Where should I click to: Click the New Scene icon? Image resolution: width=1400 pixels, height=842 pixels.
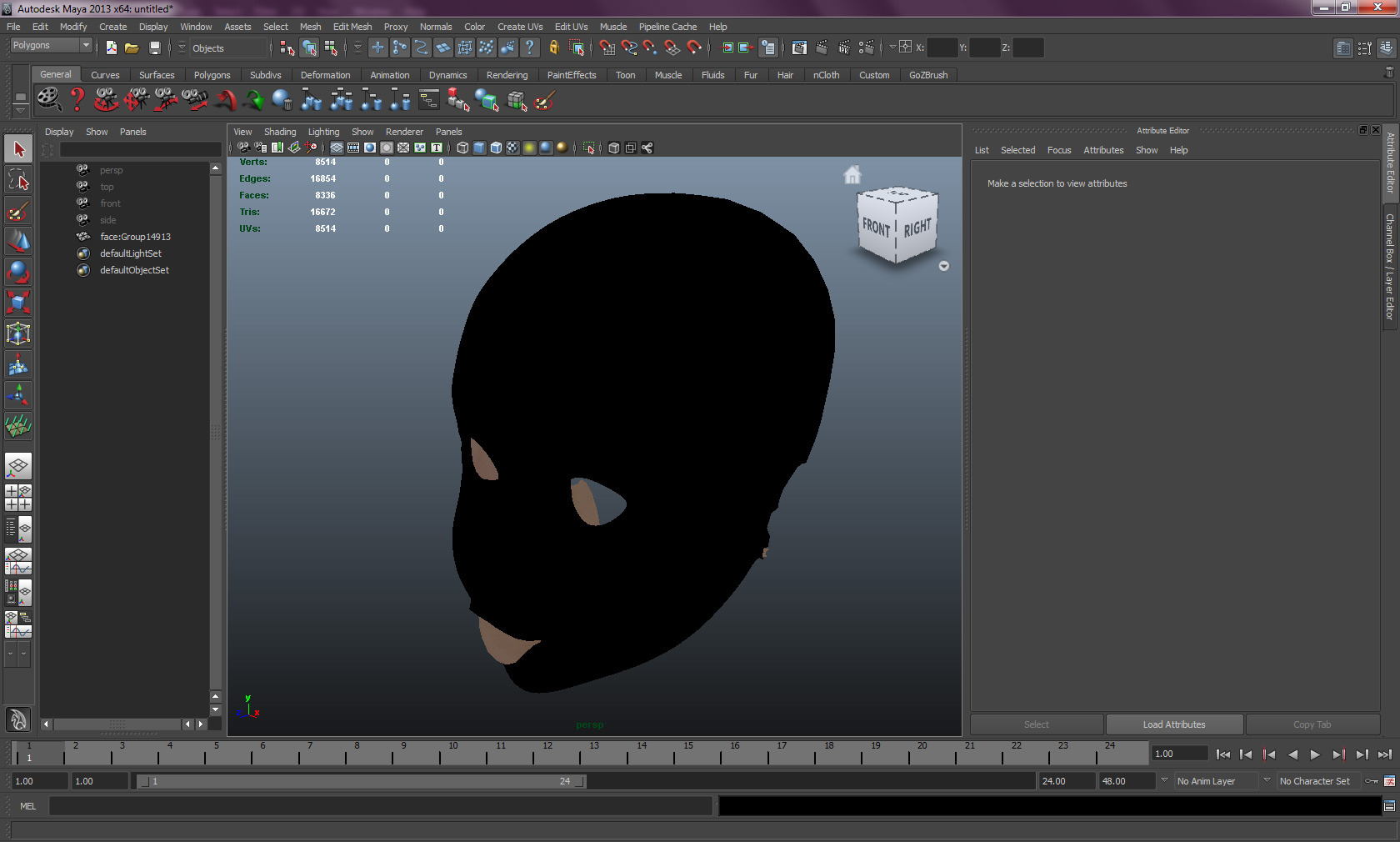(x=111, y=48)
